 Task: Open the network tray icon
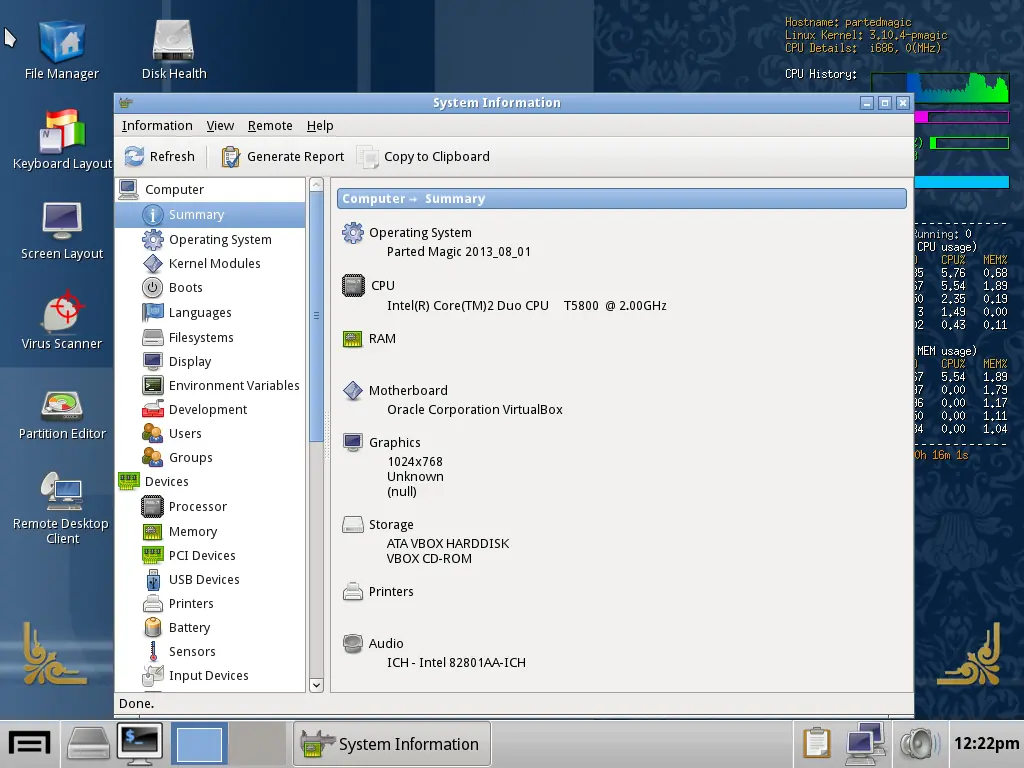[x=866, y=744]
